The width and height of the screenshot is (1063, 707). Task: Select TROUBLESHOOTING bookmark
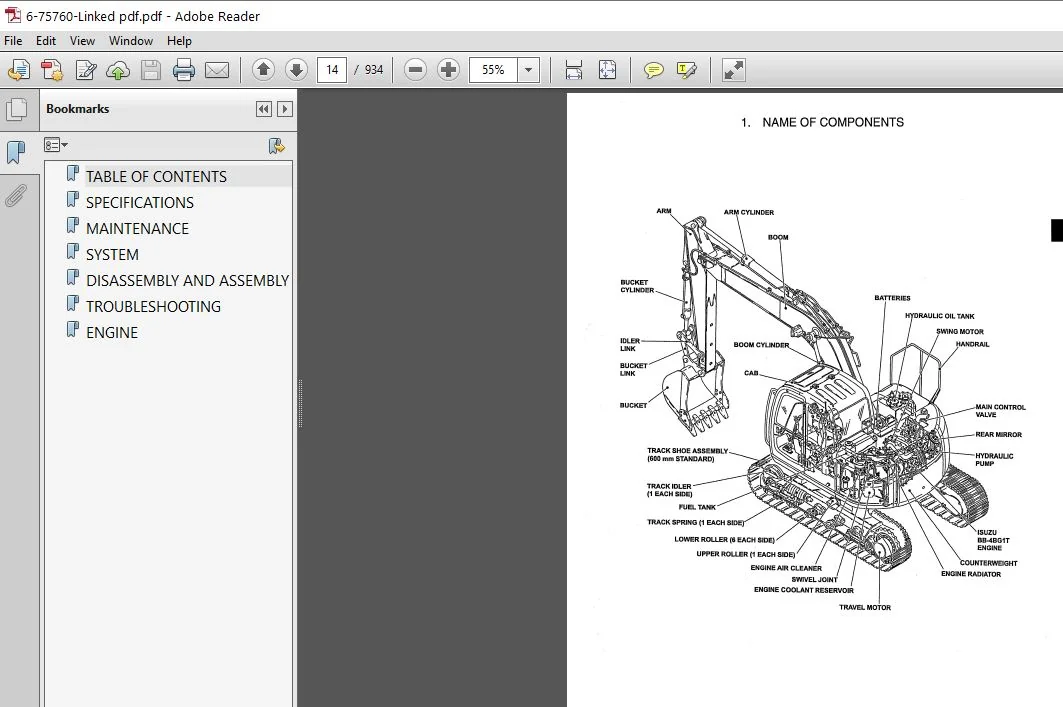(x=153, y=307)
